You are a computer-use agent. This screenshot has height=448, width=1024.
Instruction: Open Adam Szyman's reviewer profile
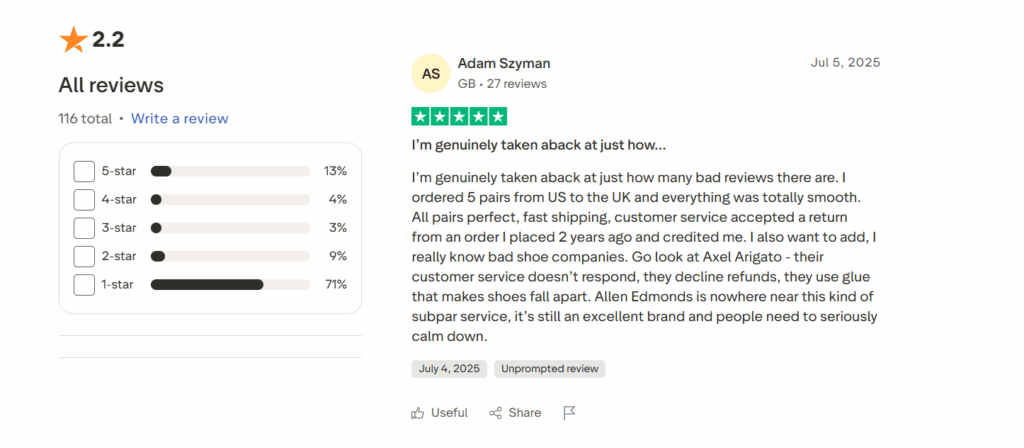(x=504, y=63)
